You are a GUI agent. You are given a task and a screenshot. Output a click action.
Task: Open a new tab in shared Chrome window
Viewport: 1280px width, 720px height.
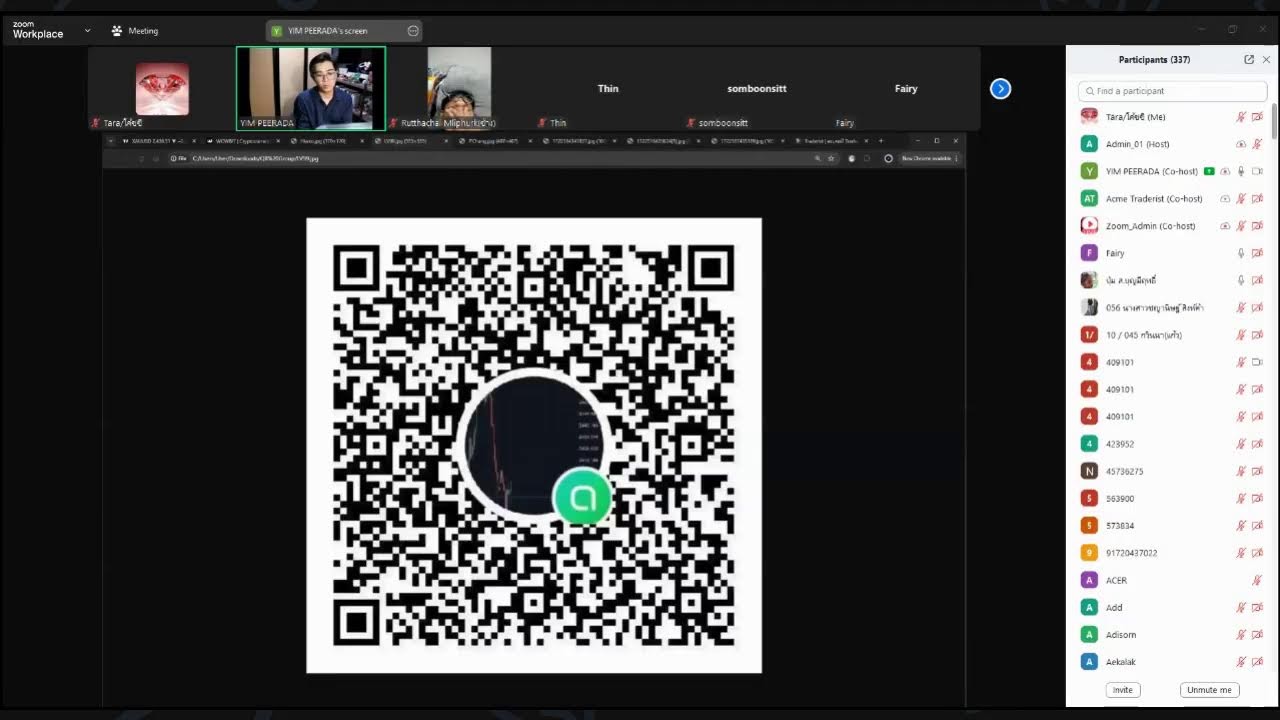tap(881, 141)
